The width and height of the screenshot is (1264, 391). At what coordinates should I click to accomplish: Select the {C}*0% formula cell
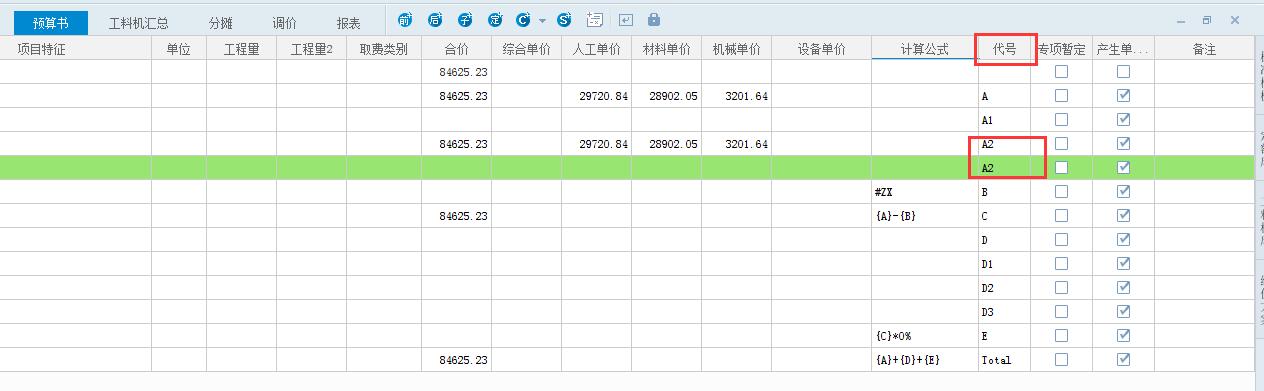click(x=924, y=336)
